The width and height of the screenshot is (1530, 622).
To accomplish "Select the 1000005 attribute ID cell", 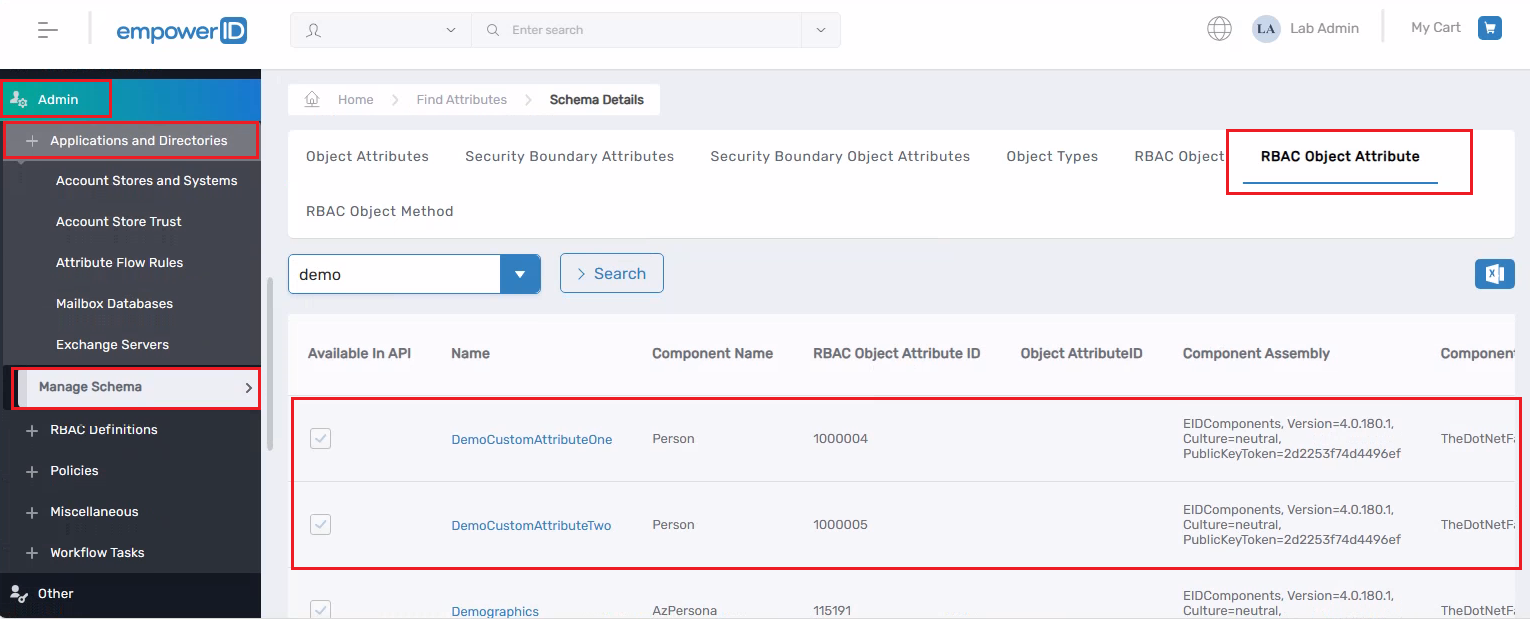I will coord(840,525).
